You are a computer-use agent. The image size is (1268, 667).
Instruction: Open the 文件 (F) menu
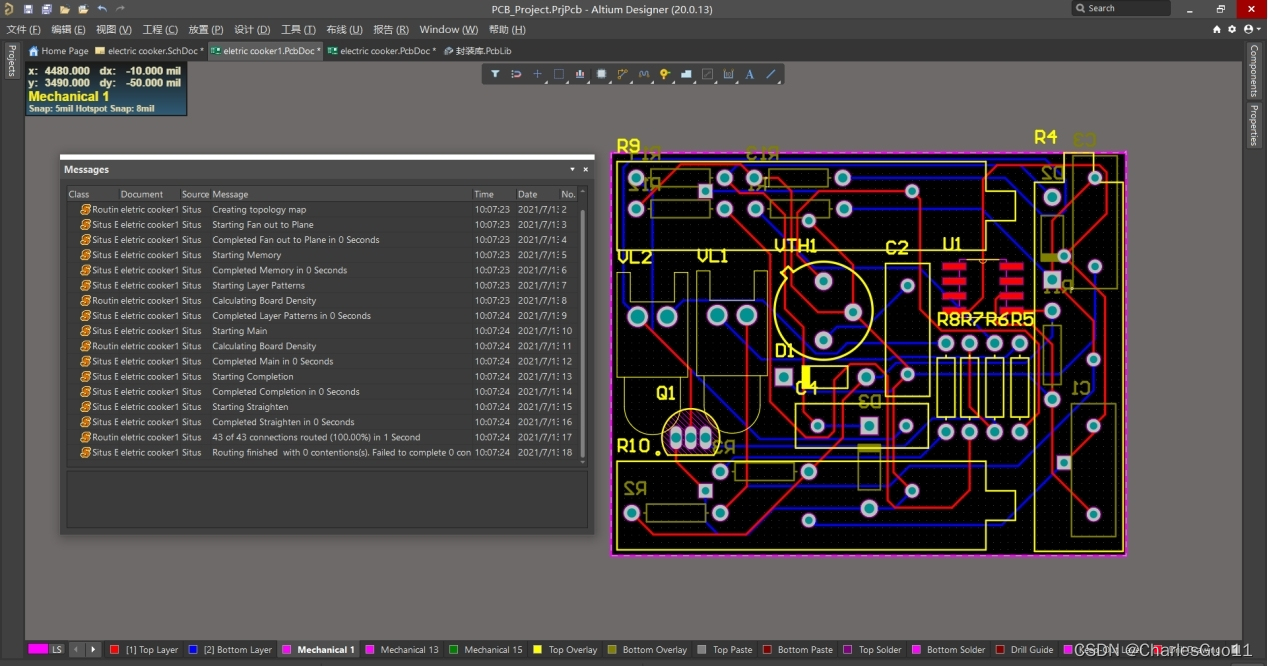[23, 30]
